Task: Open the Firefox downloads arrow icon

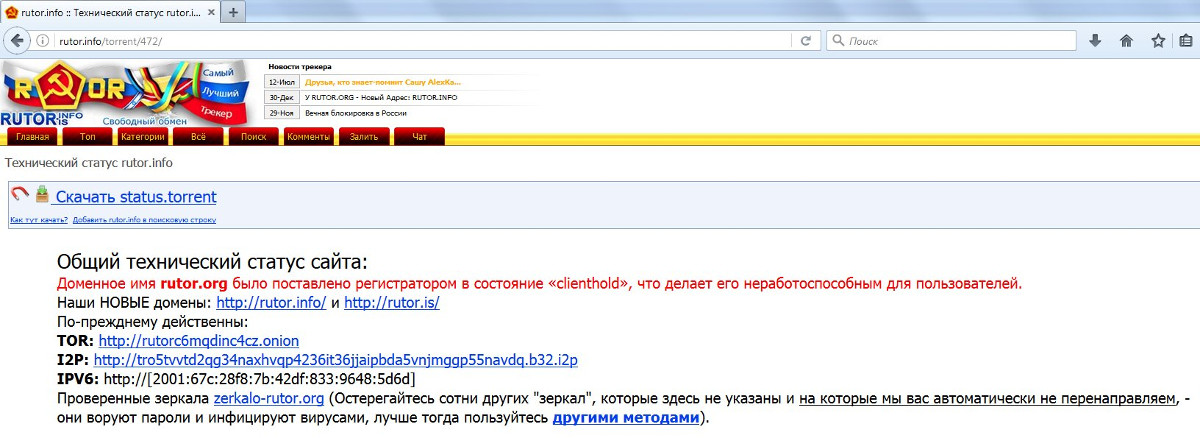Action: [x=1095, y=41]
